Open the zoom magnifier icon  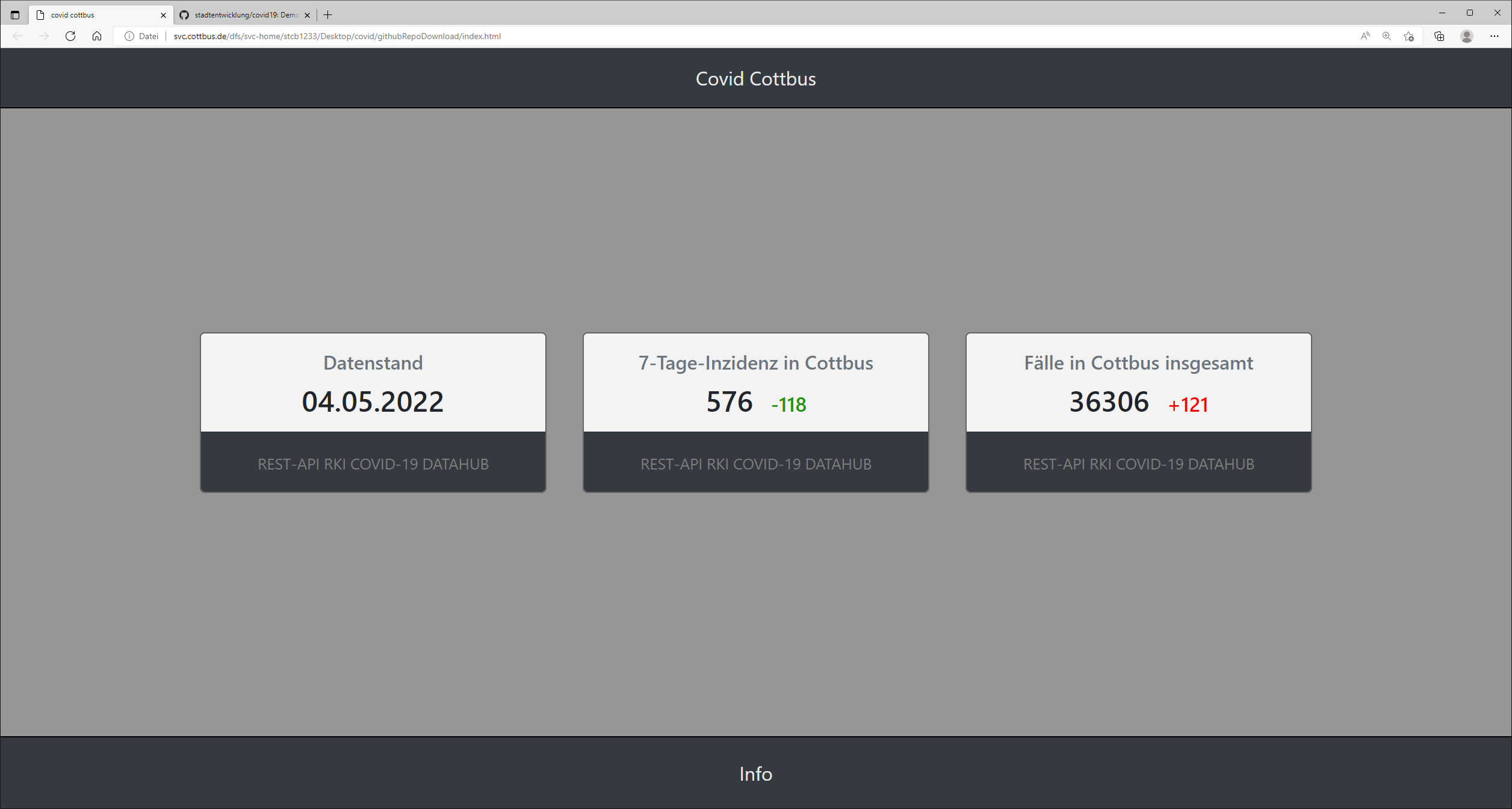tap(1387, 36)
